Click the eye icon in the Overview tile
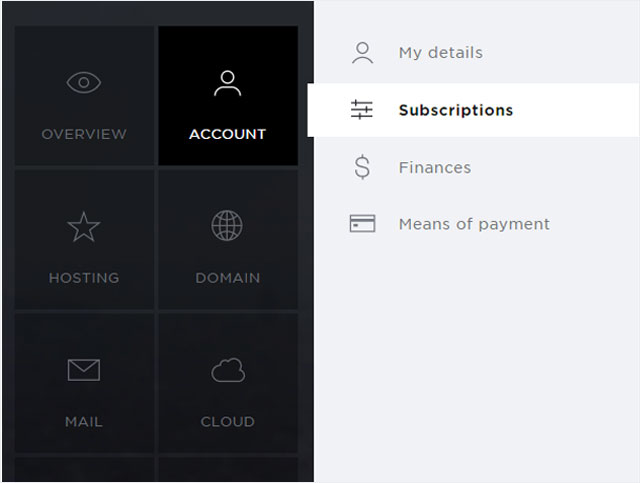The height and width of the screenshot is (483, 640). 84,83
